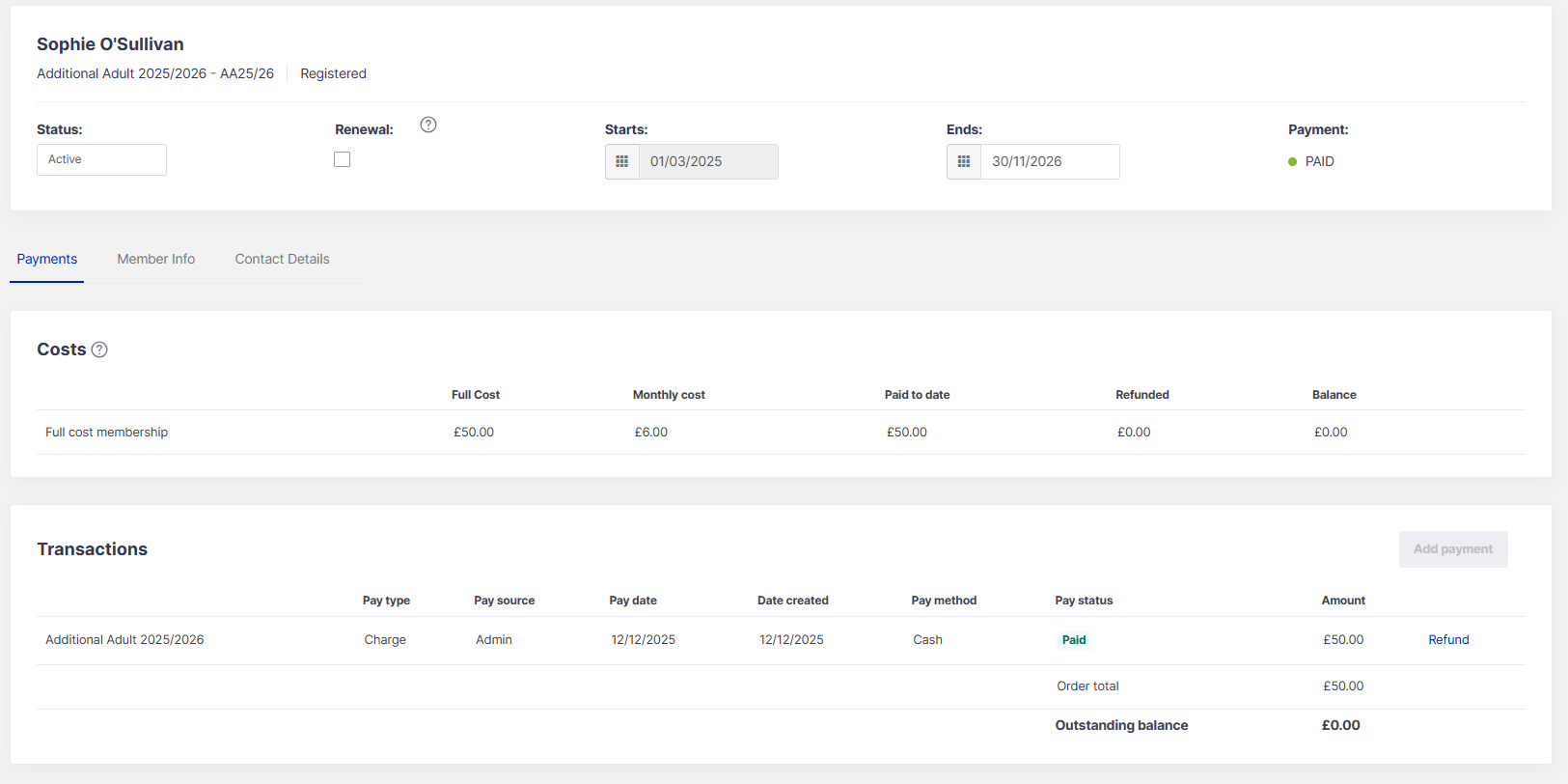1568x784 pixels.
Task: Click the Pay date column header
Action: (x=633, y=601)
